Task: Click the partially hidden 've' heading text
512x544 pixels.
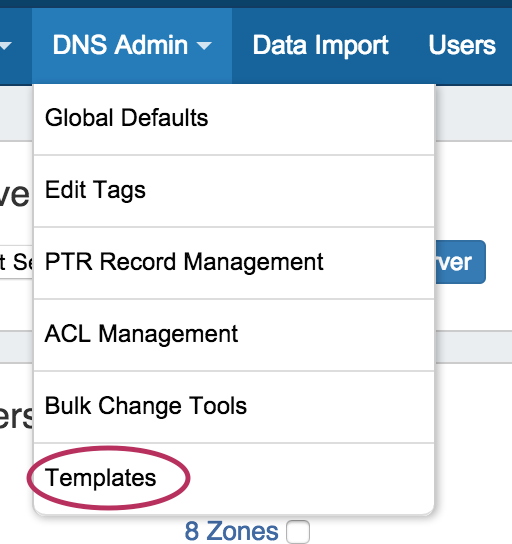Action: click(x=15, y=195)
